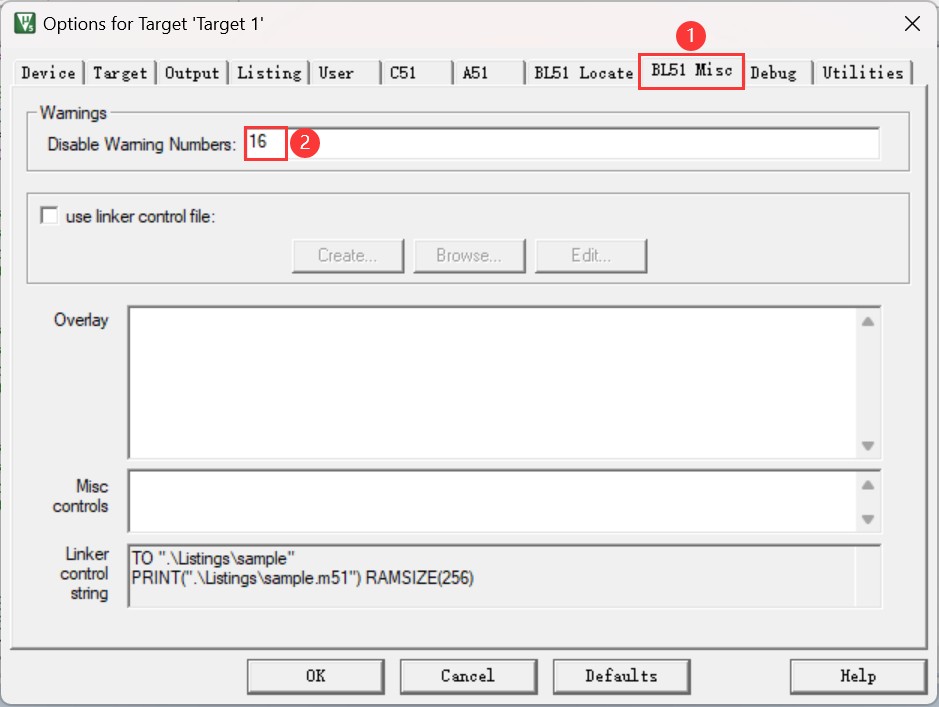Click the Browse... button
The image size is (939, 707).
[x=470, y=256]
